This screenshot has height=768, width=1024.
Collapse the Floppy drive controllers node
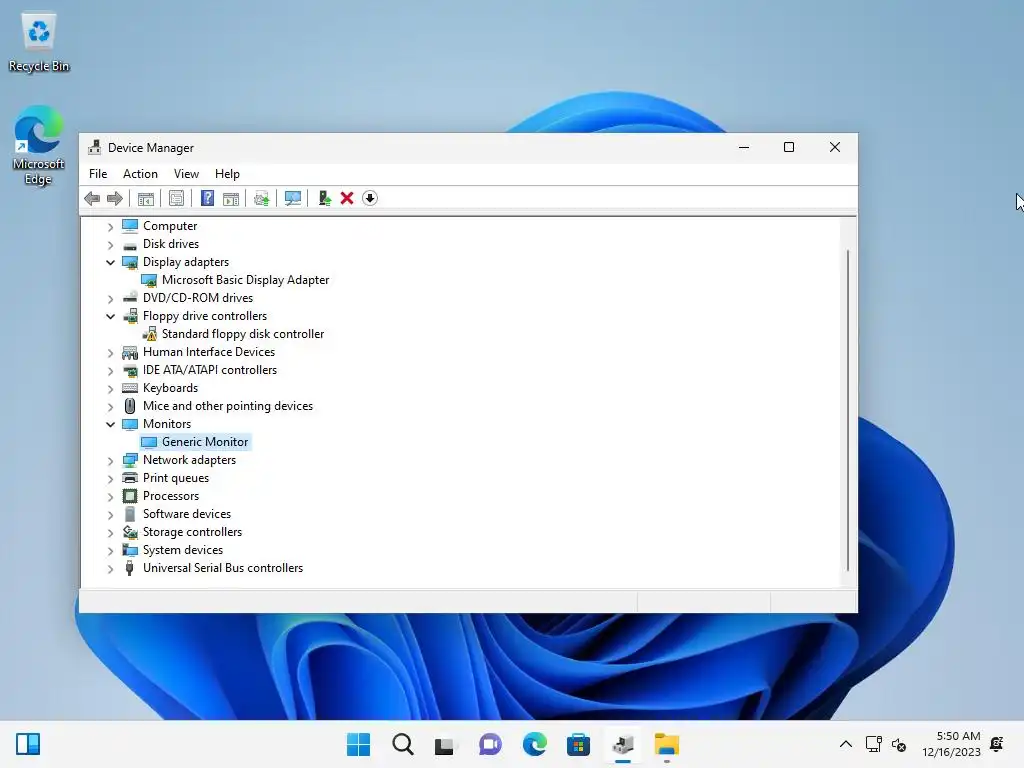point(110,317)
